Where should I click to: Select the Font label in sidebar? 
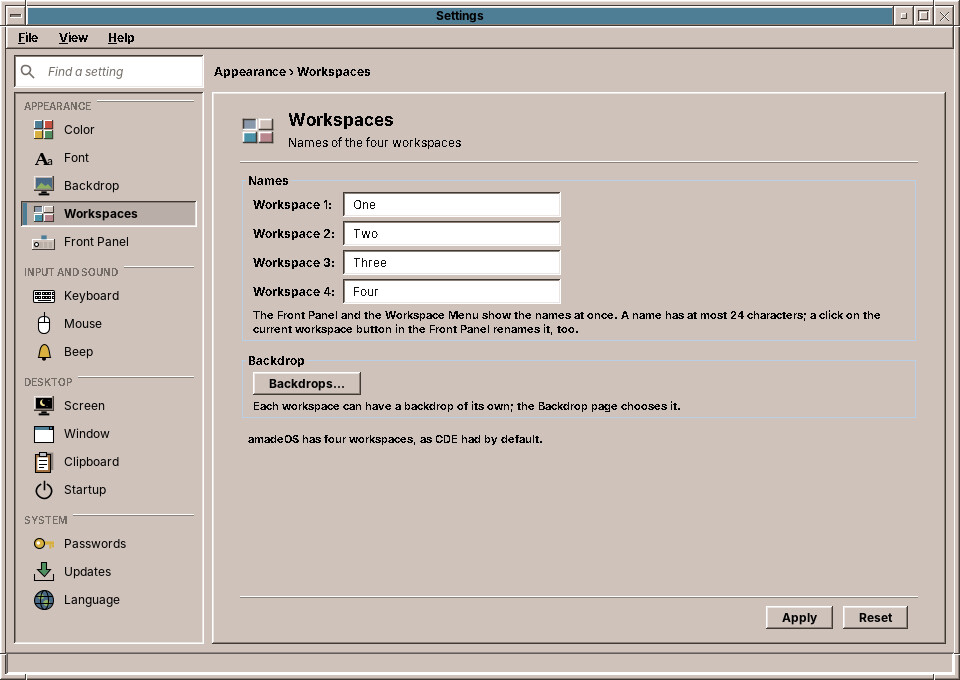77,158
